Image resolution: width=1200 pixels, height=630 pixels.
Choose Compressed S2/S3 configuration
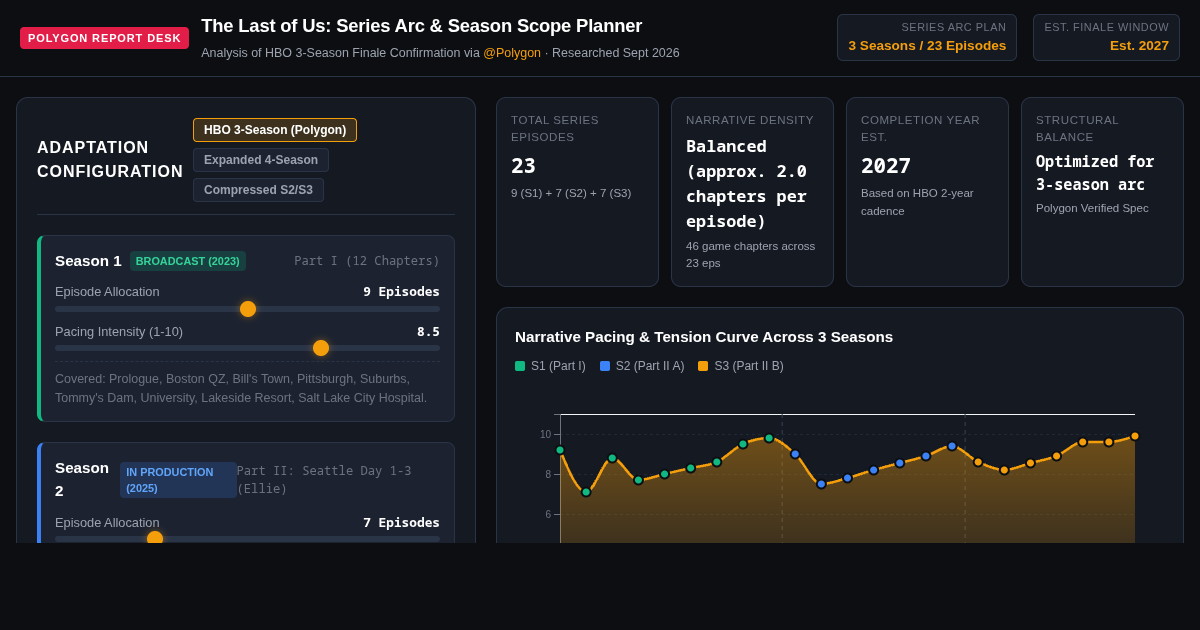258,190
